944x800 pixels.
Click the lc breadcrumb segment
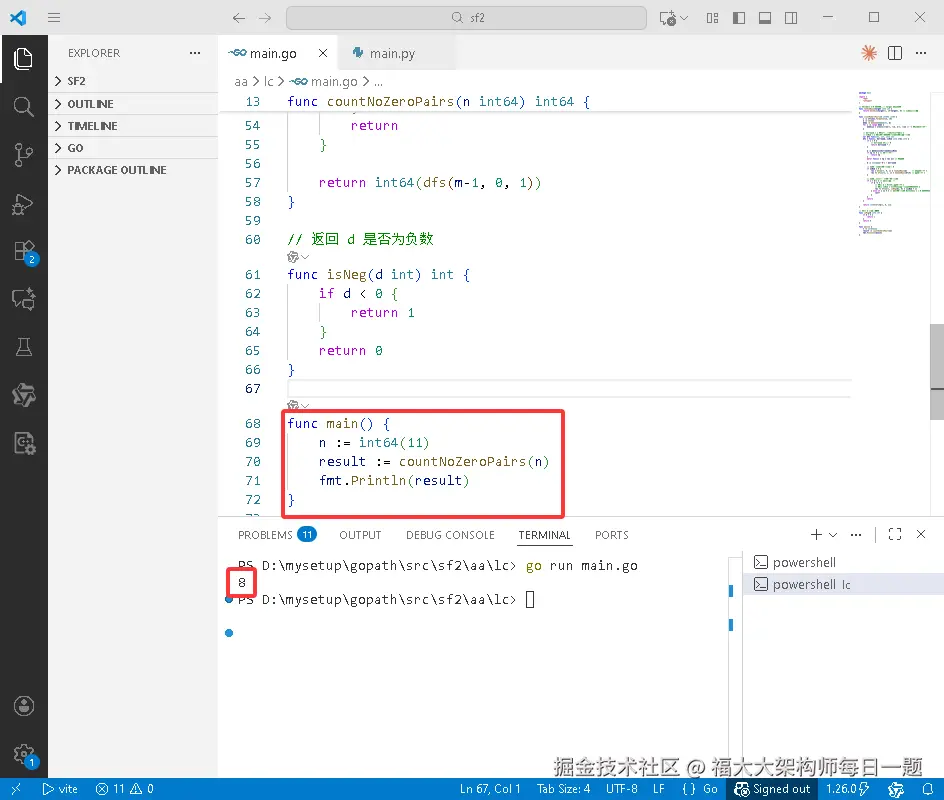(269, 81)
